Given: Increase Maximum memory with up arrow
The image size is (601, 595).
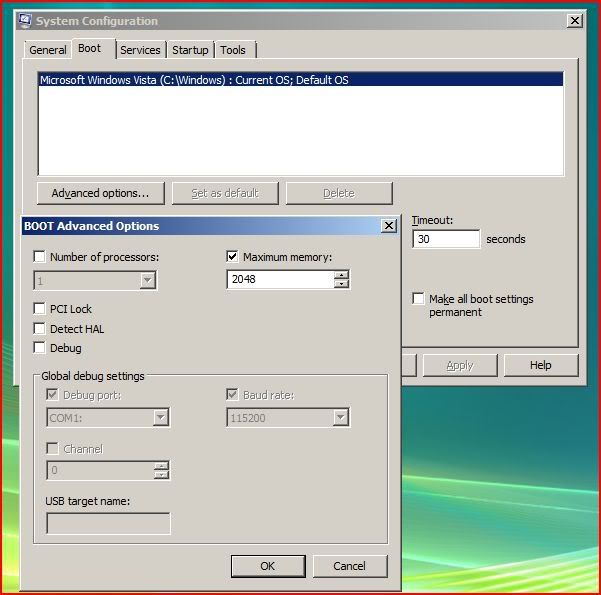Looking at the screenshot, I should (341, 275).
